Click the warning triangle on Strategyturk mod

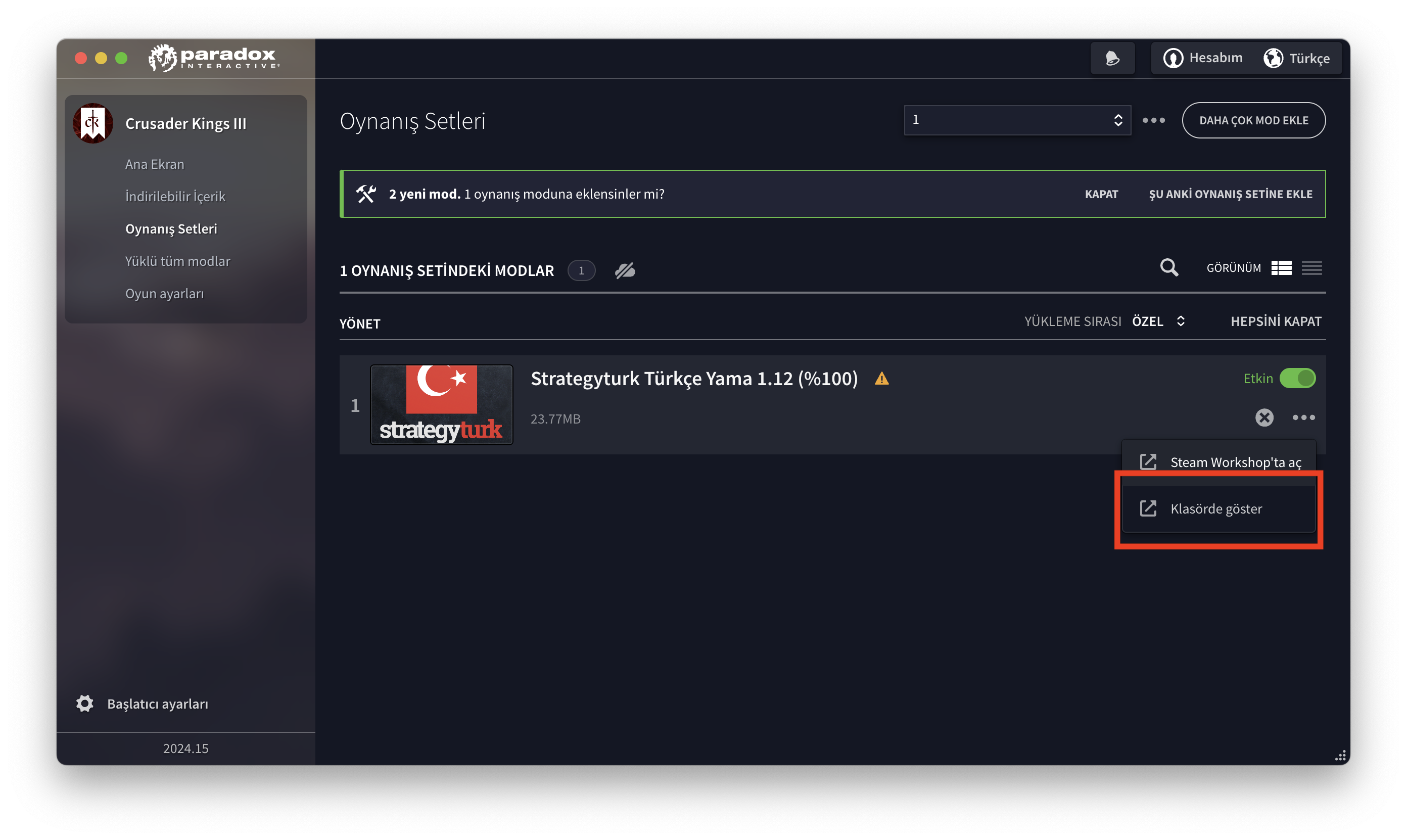[x=881, y=378]
